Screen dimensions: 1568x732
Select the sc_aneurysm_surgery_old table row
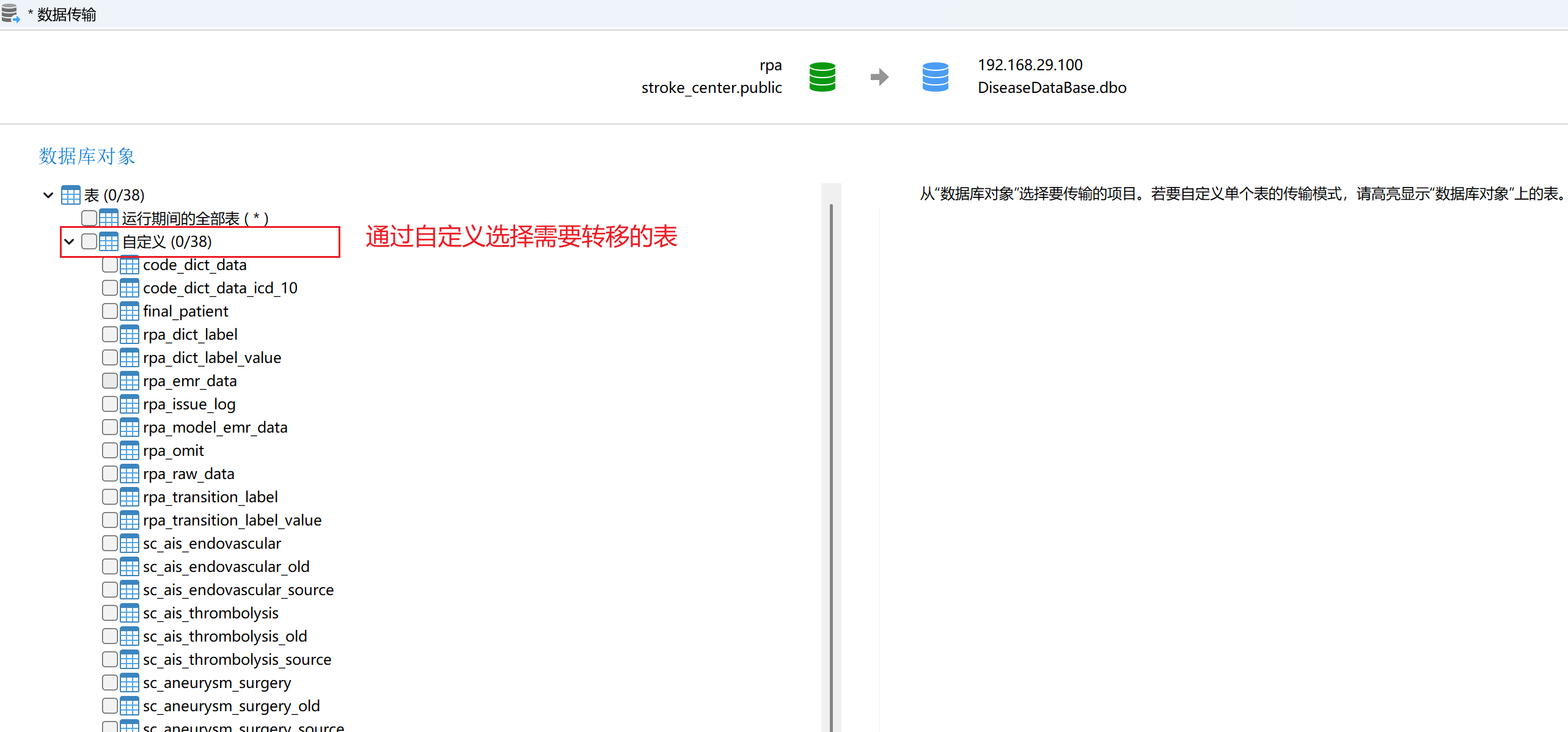231,706
